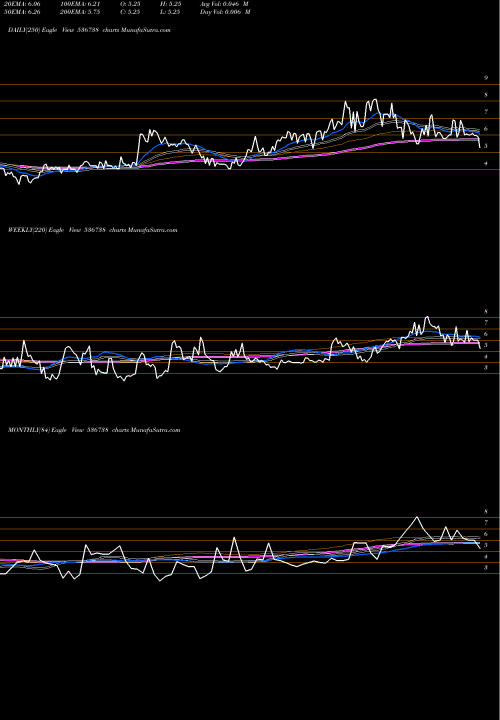Image resolution: width=500 pixels, height=720 pixels.
Task: Select the open price reading 'O:'
Action: [130, 4]
